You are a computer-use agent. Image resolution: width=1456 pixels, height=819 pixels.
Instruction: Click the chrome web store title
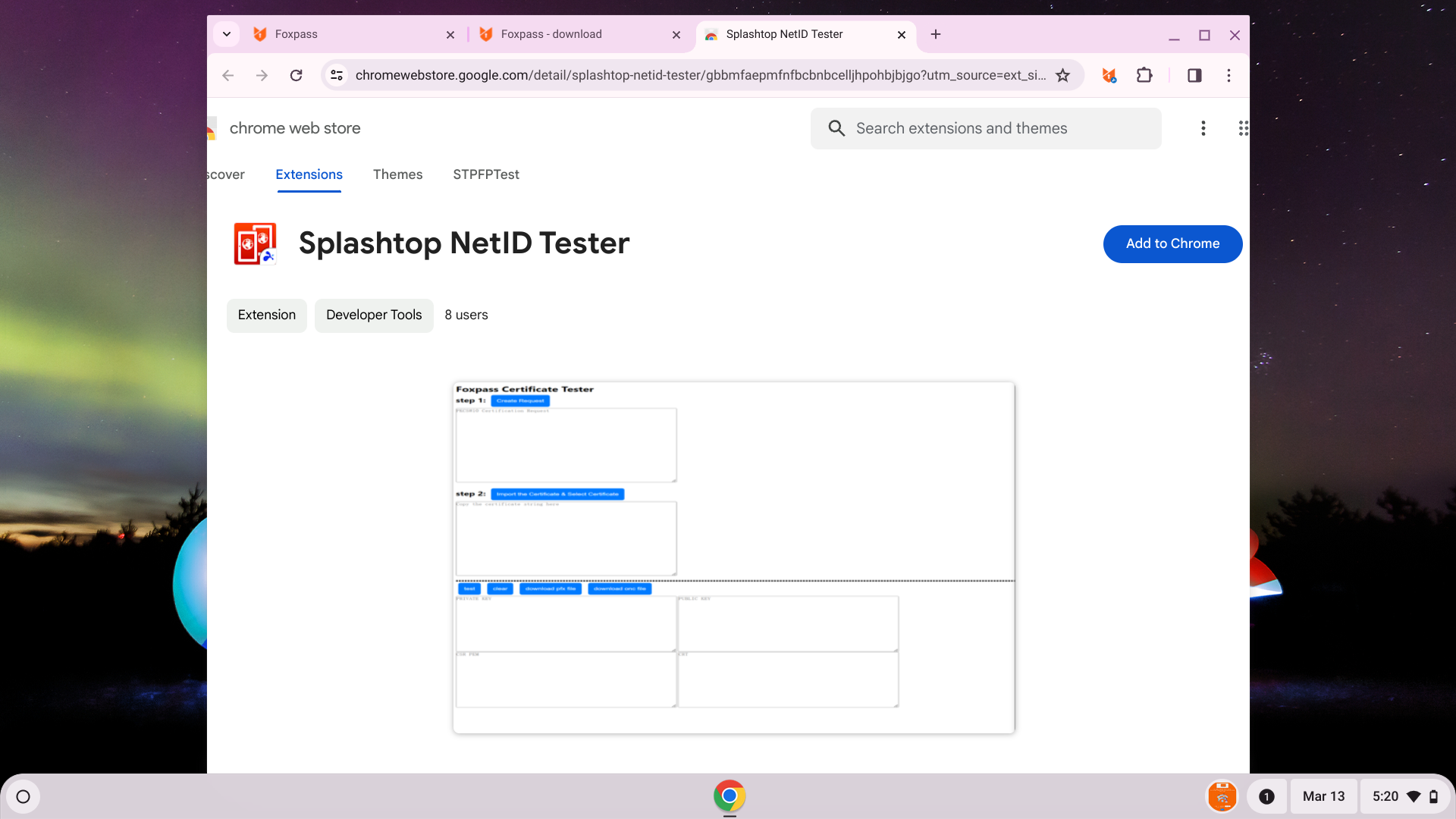click(295, 128)
